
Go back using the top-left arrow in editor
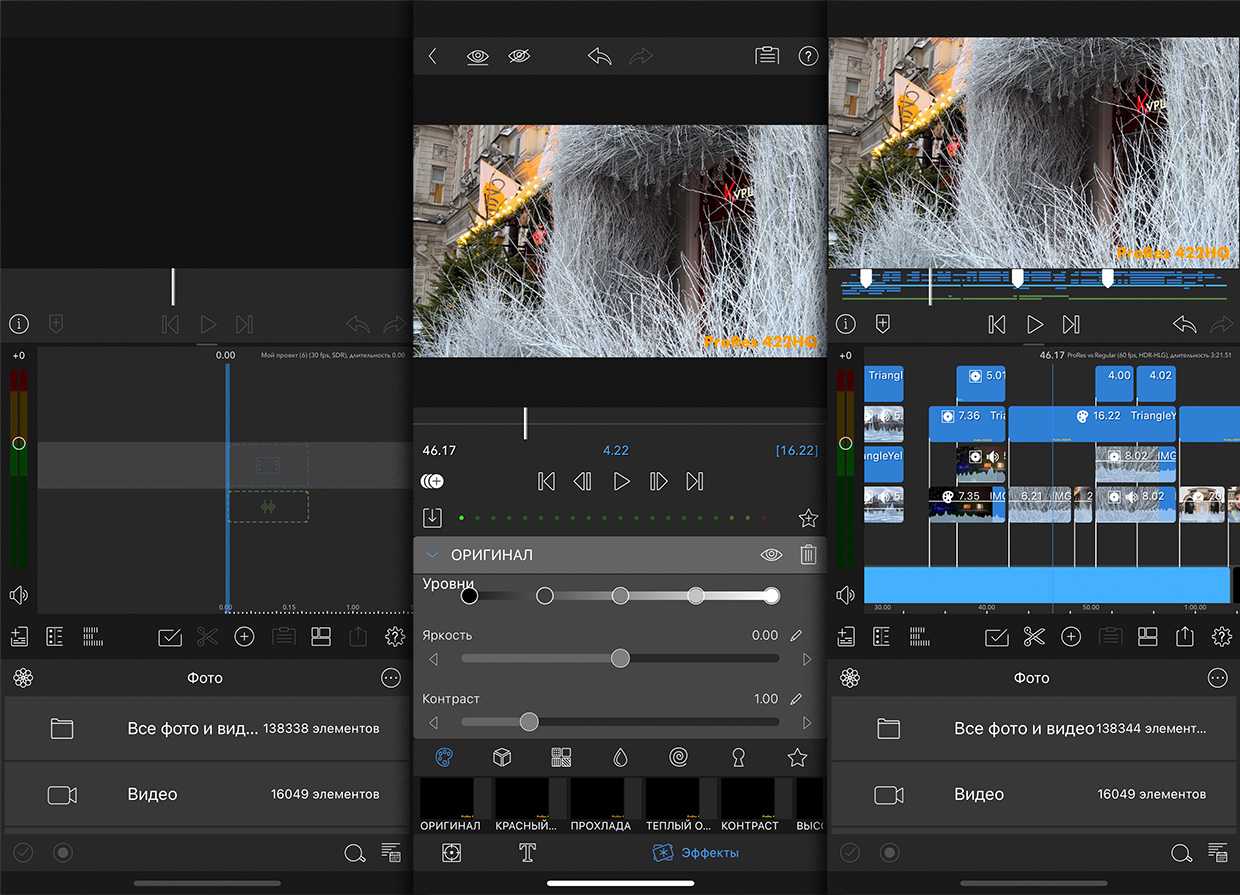pos(433,57)
